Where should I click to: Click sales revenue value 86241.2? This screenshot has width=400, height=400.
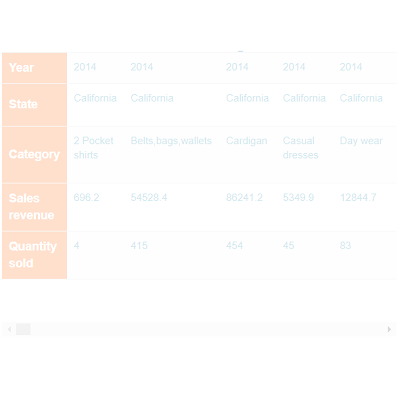pos(244,198)
